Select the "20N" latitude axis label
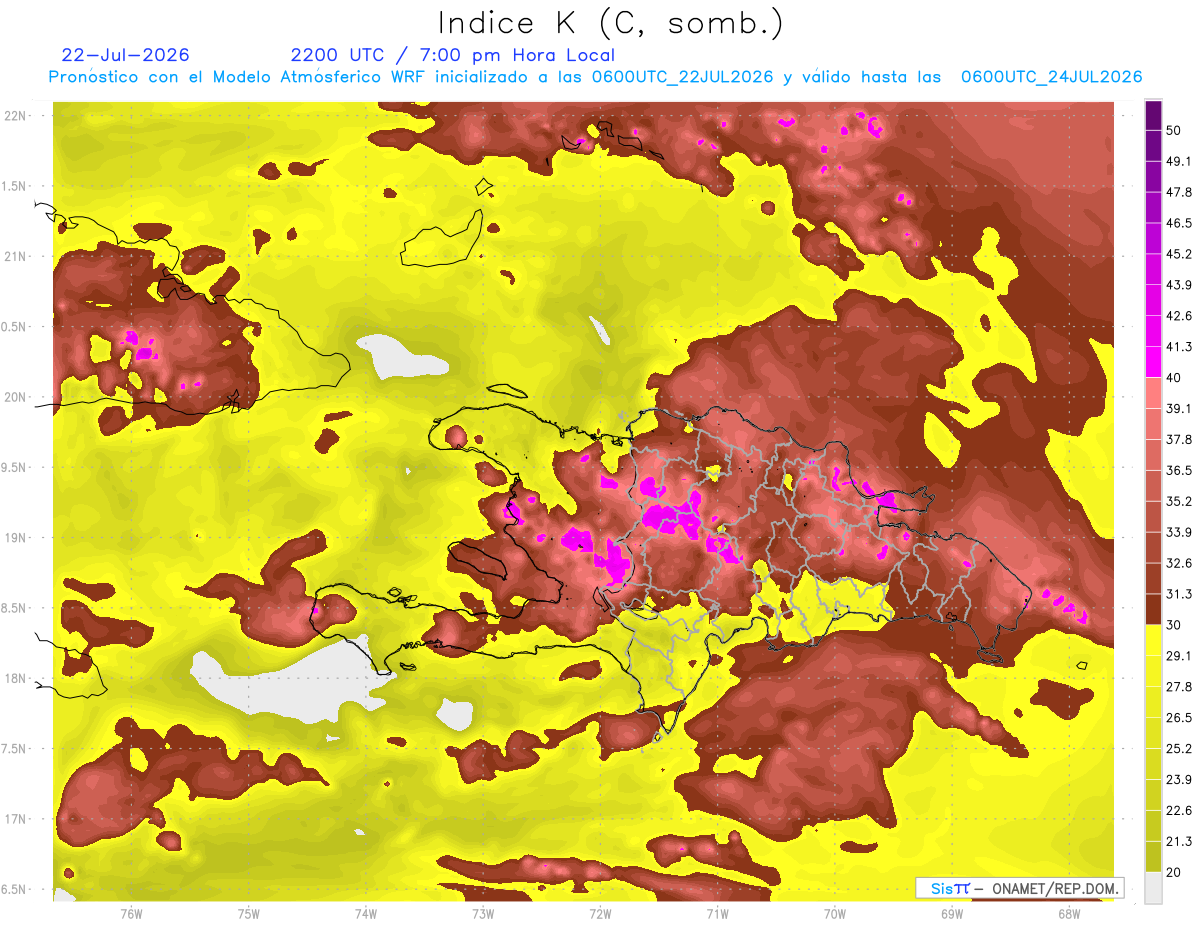The width and height of the screenshot is (1200, 927). [x=16, y=397]
